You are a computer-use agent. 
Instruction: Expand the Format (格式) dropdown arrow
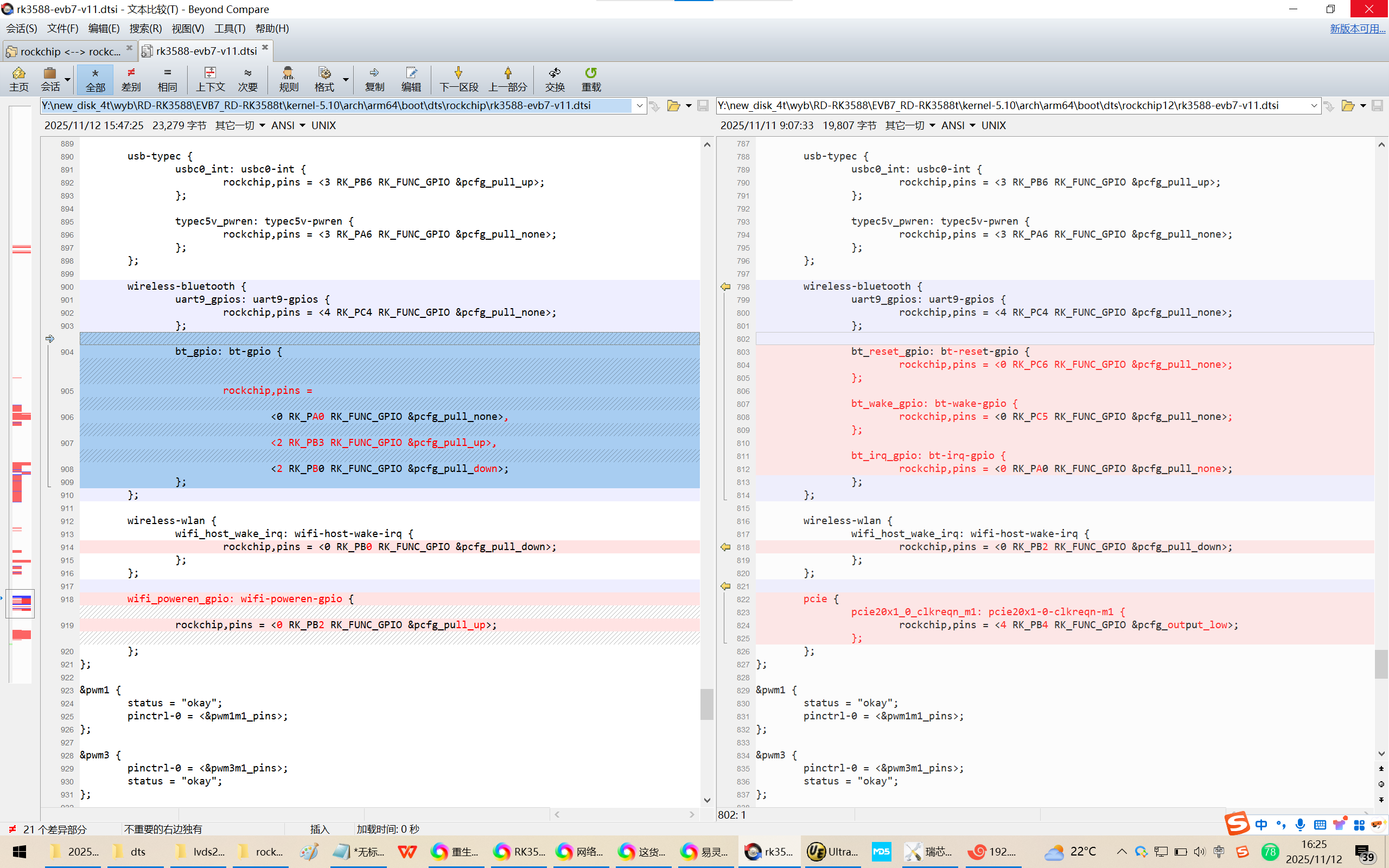point(346,79)
